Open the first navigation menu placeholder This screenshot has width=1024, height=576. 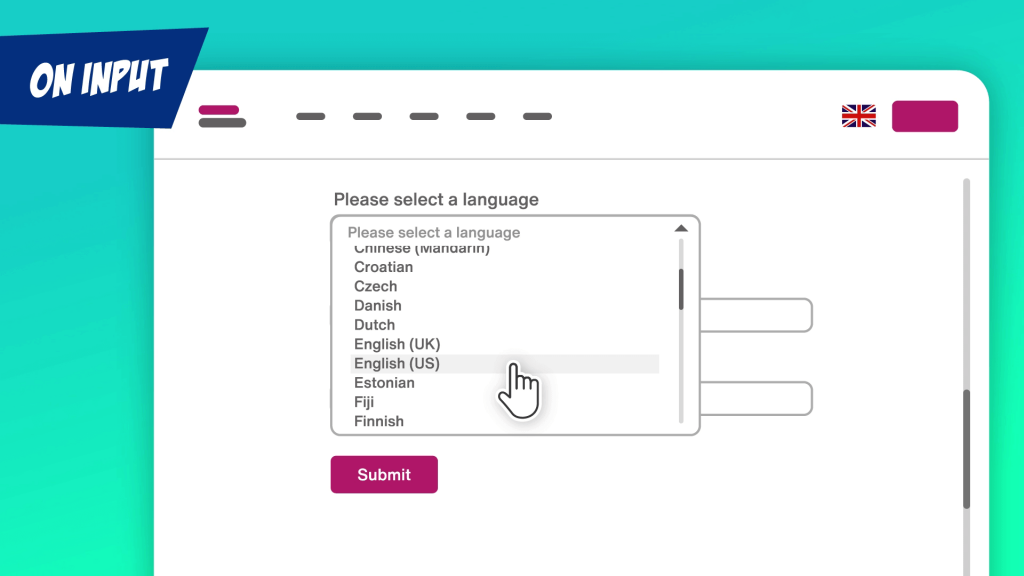coord(311,116)
